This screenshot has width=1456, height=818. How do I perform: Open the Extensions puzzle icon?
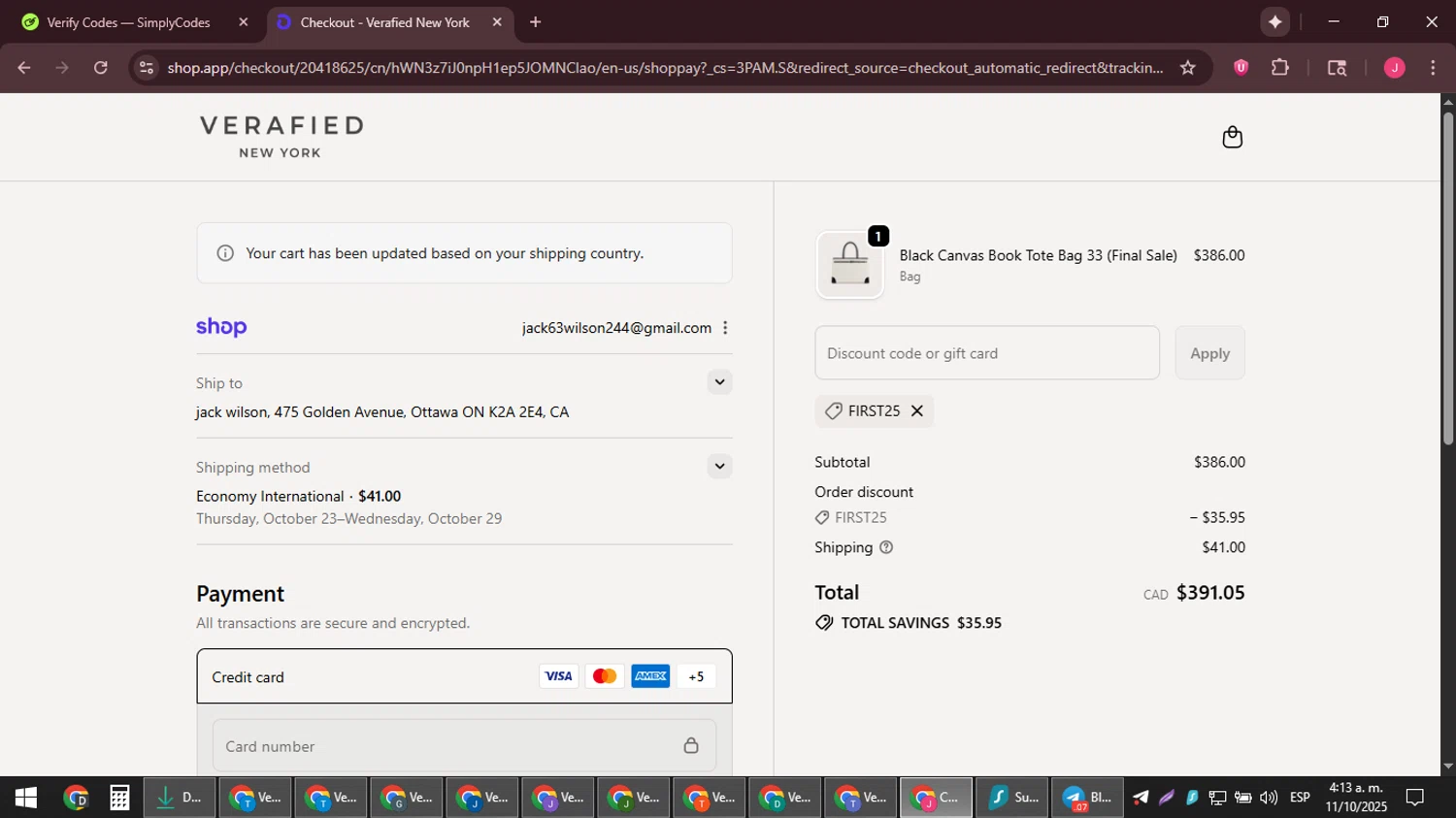(x=1280, y=67)
